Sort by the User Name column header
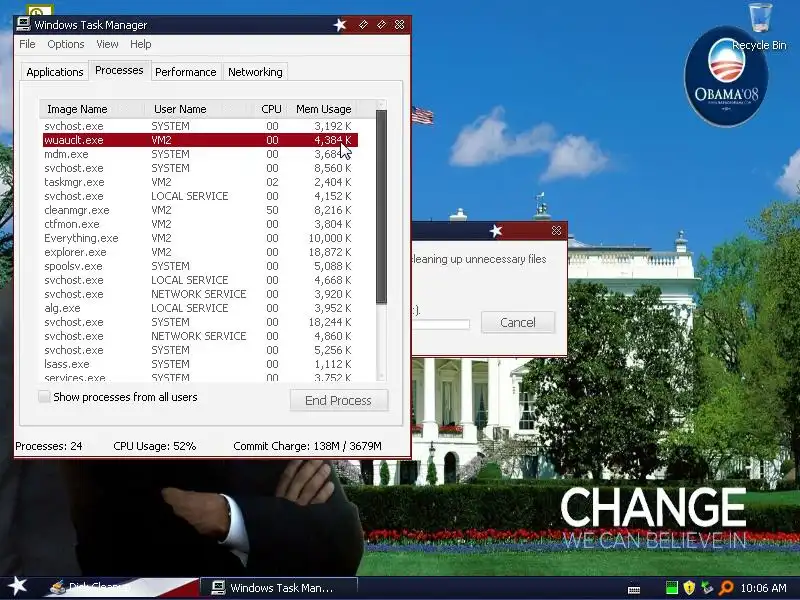The width and height of the screenshot is (800, 600). click(x=199, y=109)
